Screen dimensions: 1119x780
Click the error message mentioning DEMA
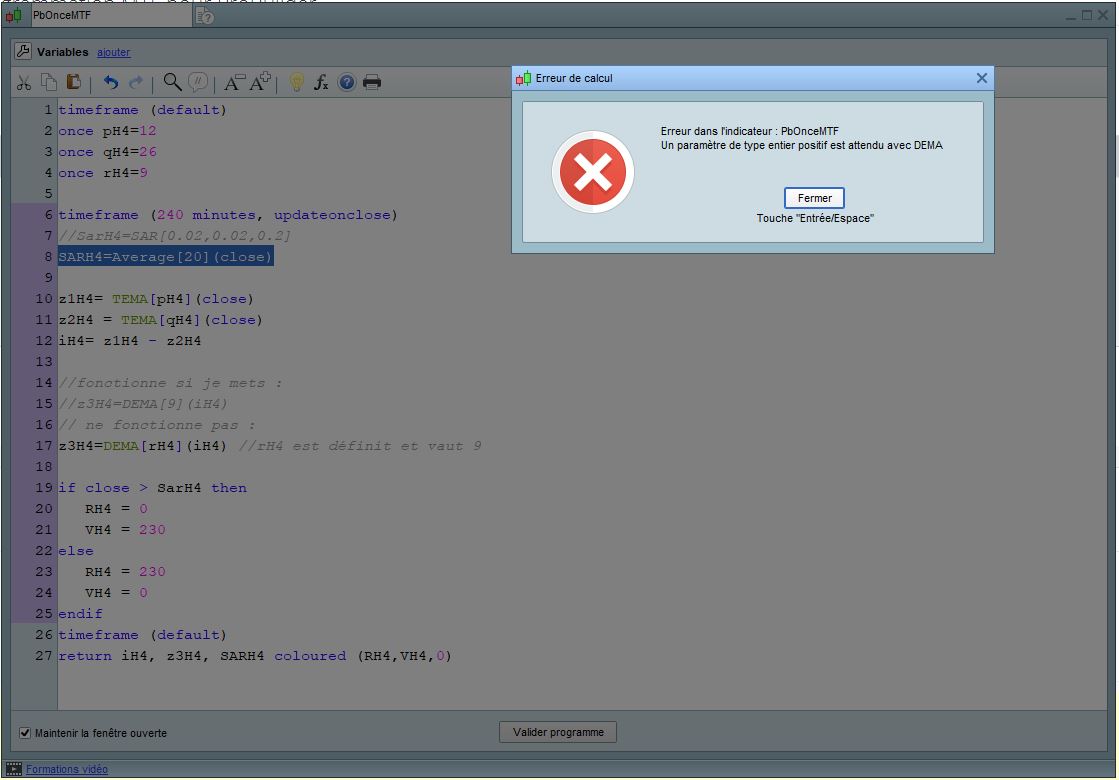point(801,146)
